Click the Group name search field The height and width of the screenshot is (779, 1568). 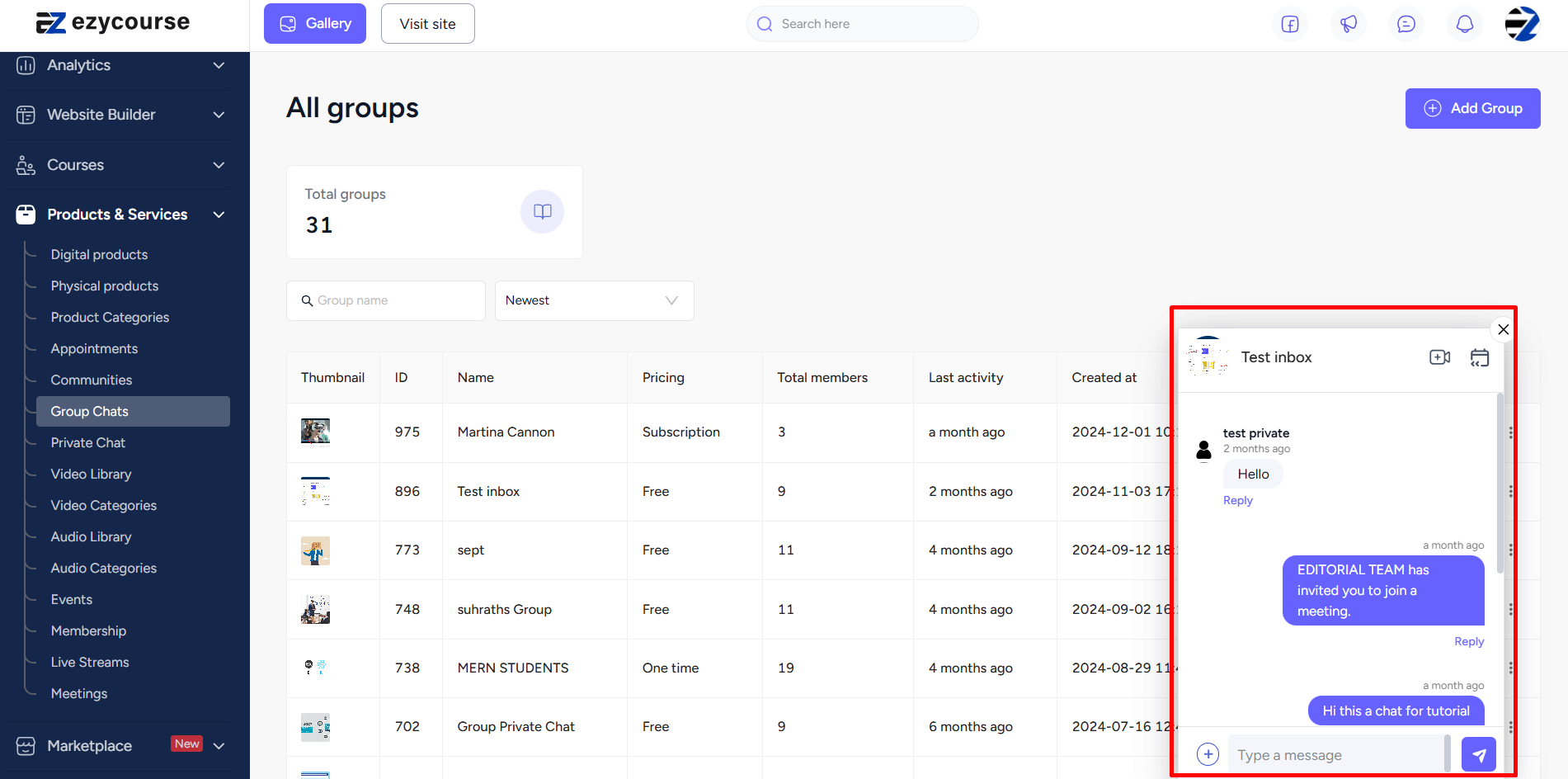pyautogui.click(x=386, y=300)
